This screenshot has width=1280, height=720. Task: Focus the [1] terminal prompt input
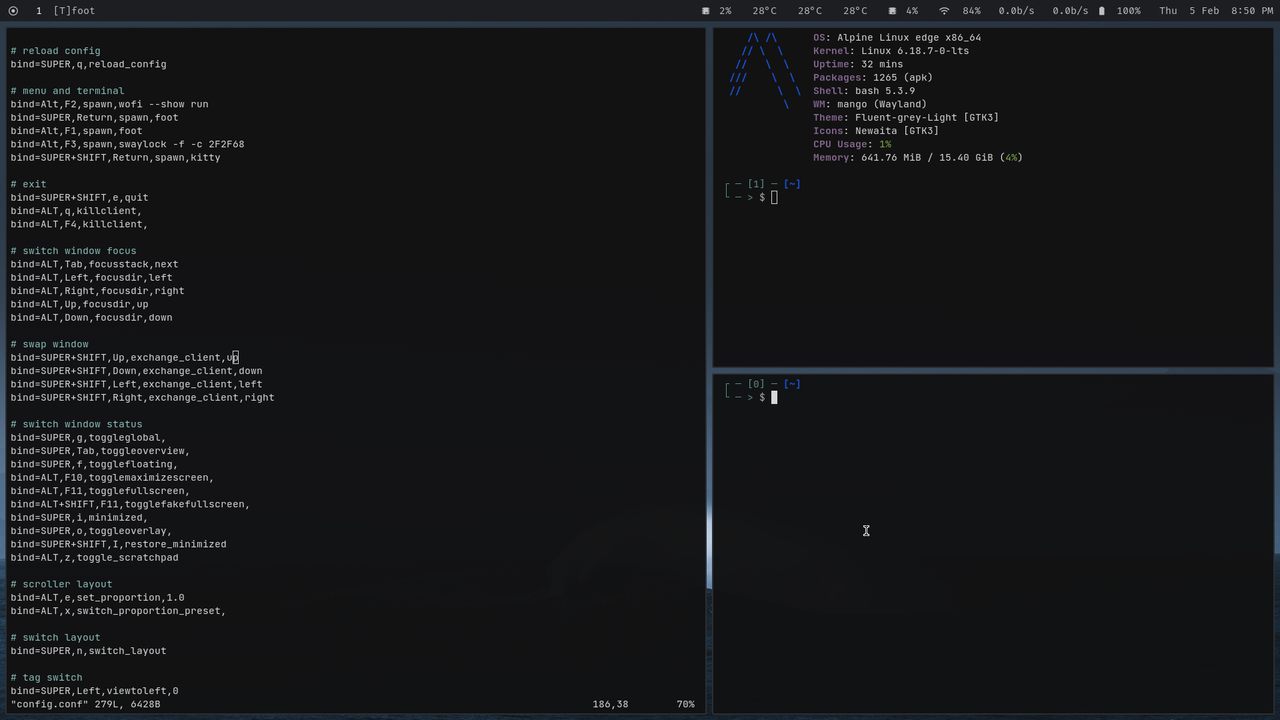pyautogui.click(x=774, y=197)
